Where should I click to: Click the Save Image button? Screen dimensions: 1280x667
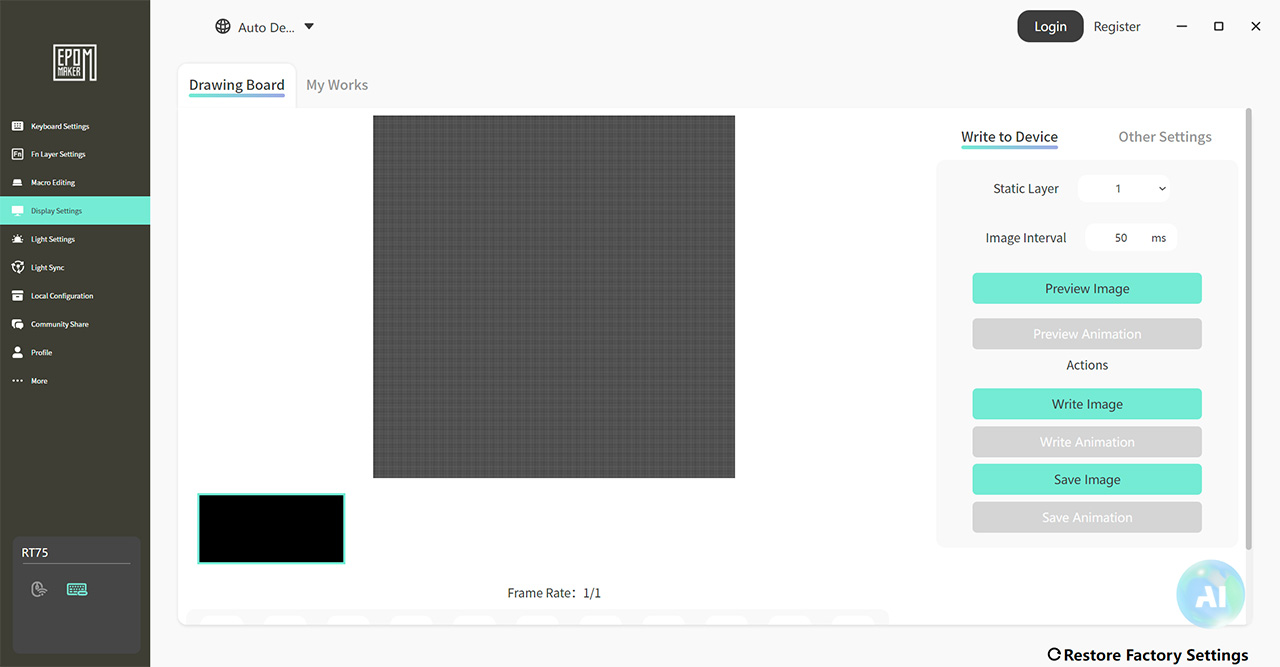(x=1087, y=480)
